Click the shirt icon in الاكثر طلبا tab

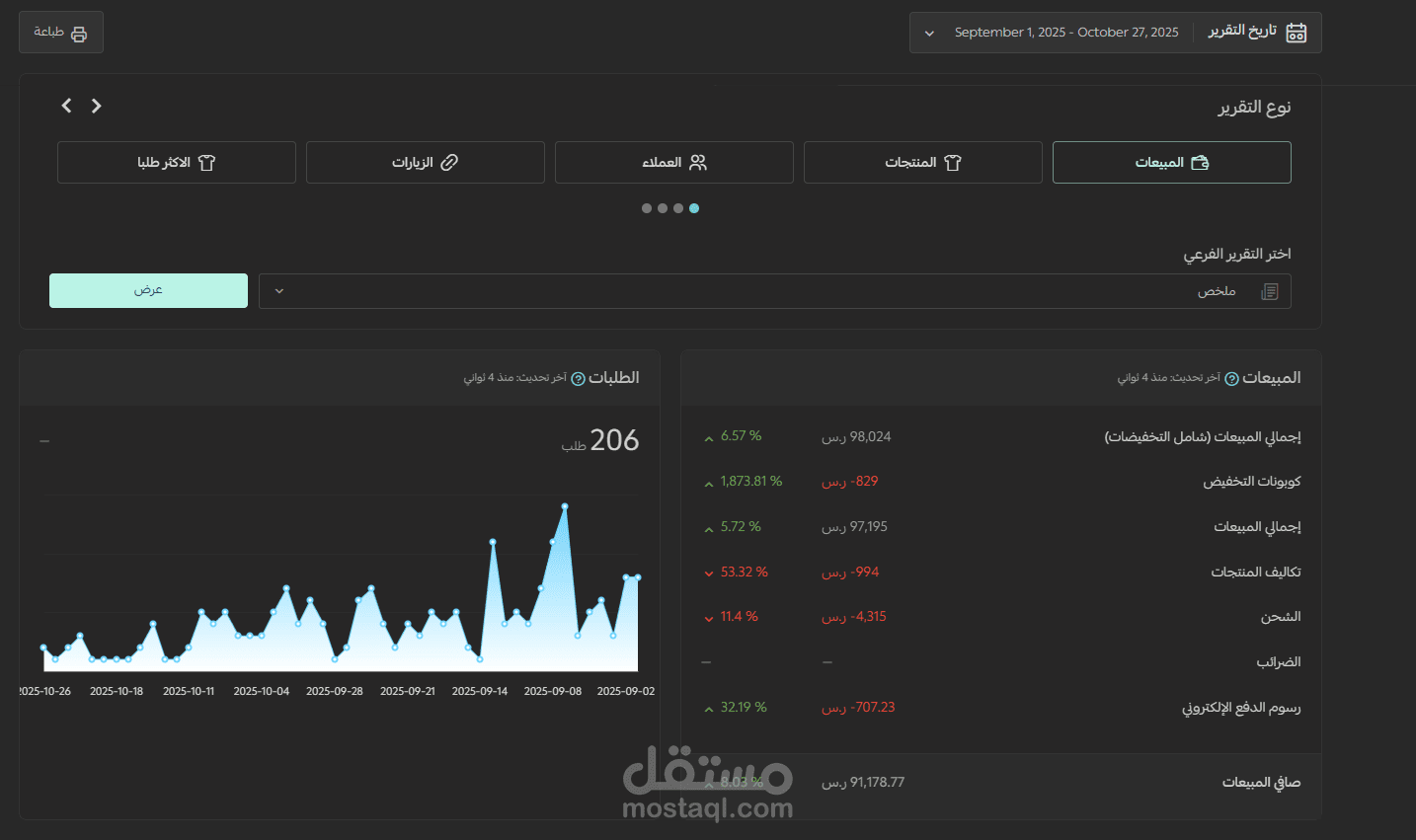(206, 162)
